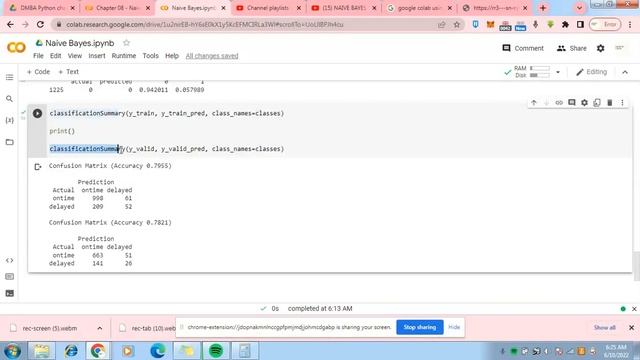Image resolution: width=640 pixels, height=360 pixels.
Task: Clear the cell output icon
Action: click(x=38, y=167)
